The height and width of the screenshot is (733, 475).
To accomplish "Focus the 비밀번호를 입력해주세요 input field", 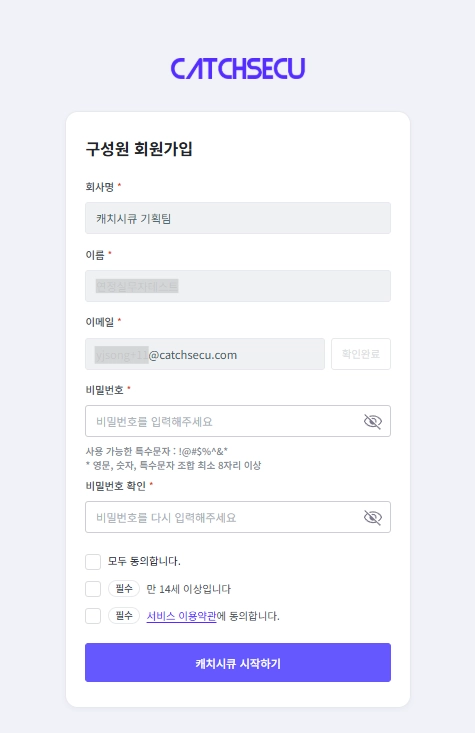I will pos(238,421).
